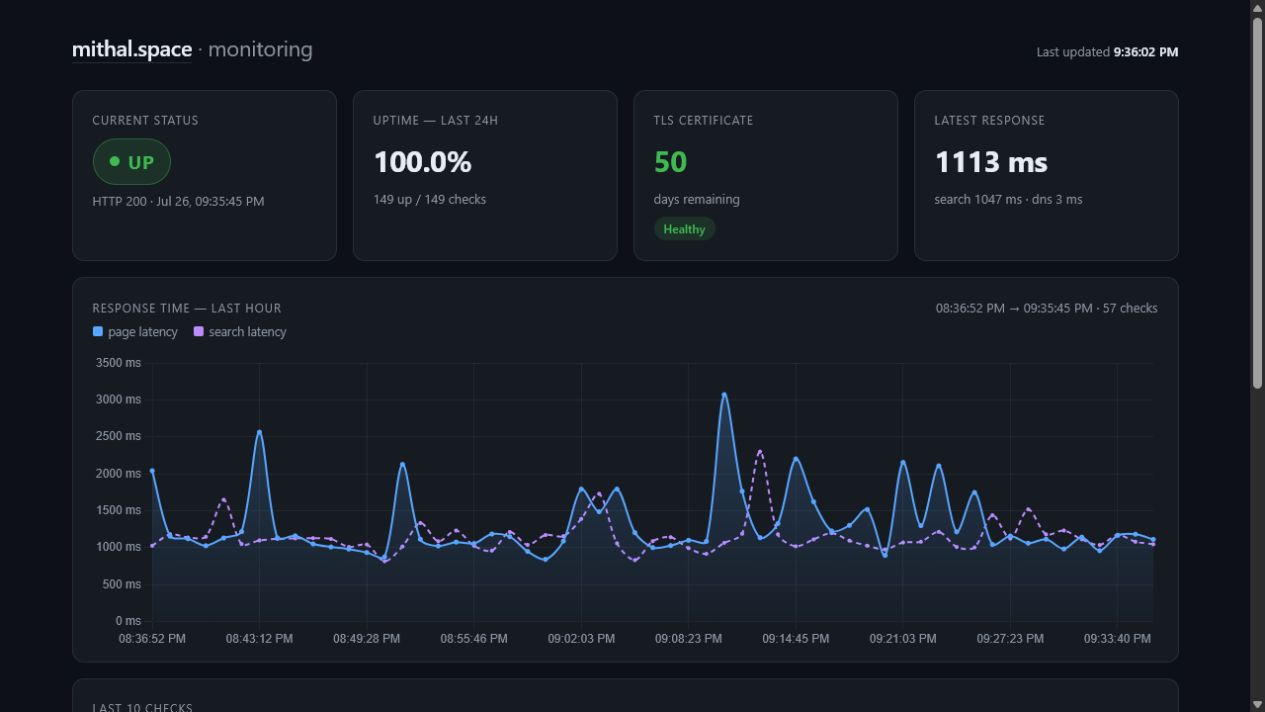Click the scrollbar down arrow

point(1257,704)
